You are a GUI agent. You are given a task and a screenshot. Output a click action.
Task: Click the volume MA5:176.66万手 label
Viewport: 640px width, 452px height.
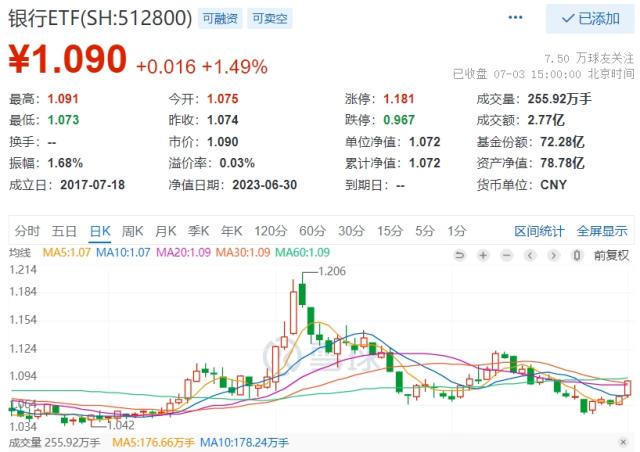153,442
